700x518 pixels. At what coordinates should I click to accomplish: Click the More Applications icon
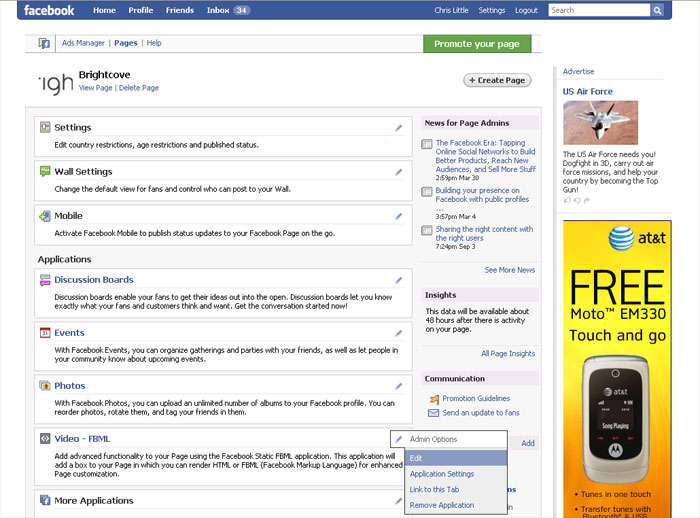(x=45, y=500)
